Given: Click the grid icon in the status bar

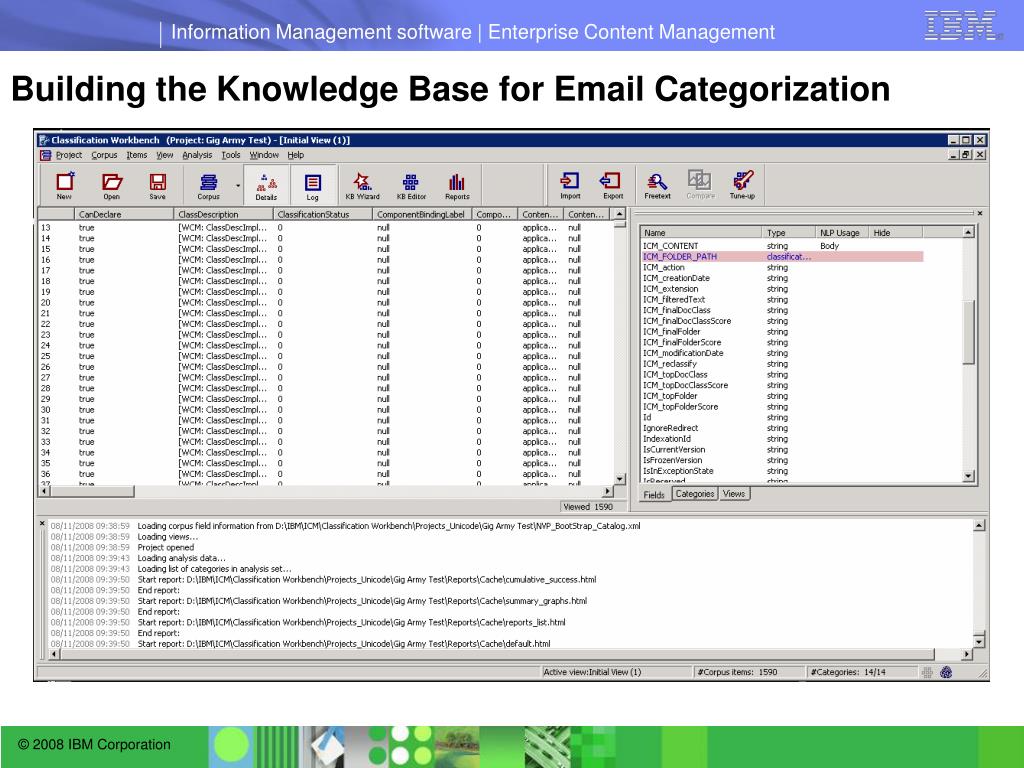Looking at the screenshot, I should pyautogui.click(x=927, y=672).
